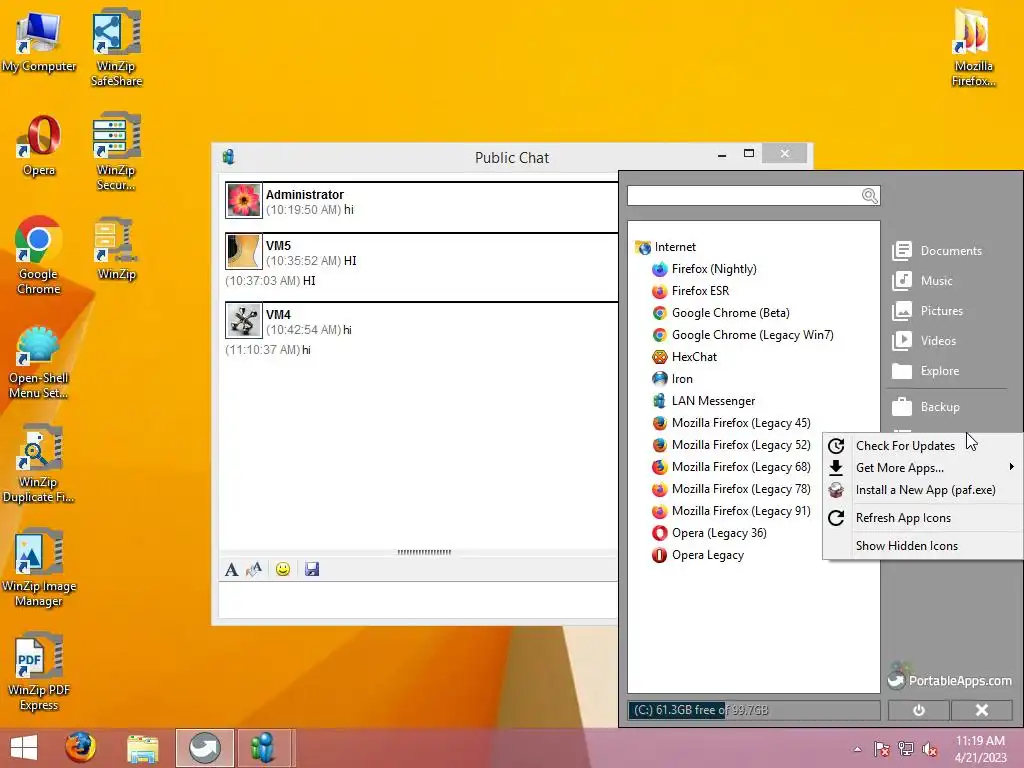The image size is (1024, 768).
Task: Close PortableApps menu with the X button
Action: (x=982, y=710)
